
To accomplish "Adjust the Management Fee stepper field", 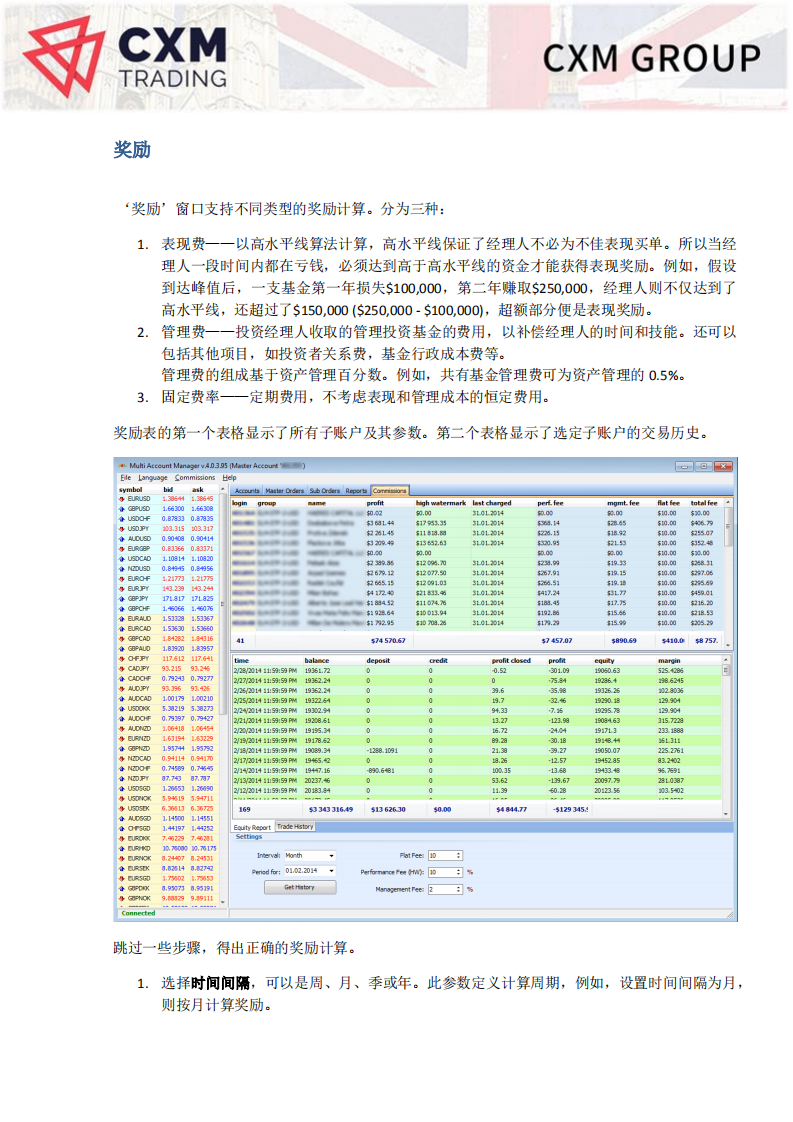I will click(x=445, y=889).
